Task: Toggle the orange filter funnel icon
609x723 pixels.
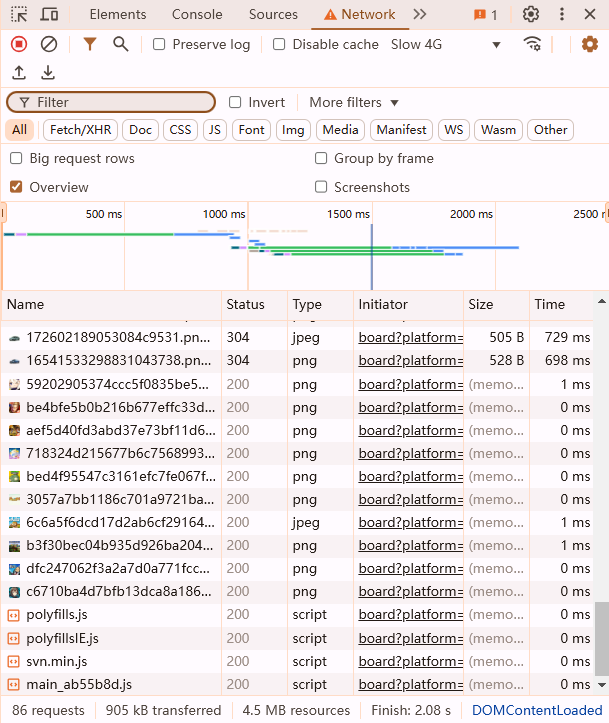Action: 90,44
